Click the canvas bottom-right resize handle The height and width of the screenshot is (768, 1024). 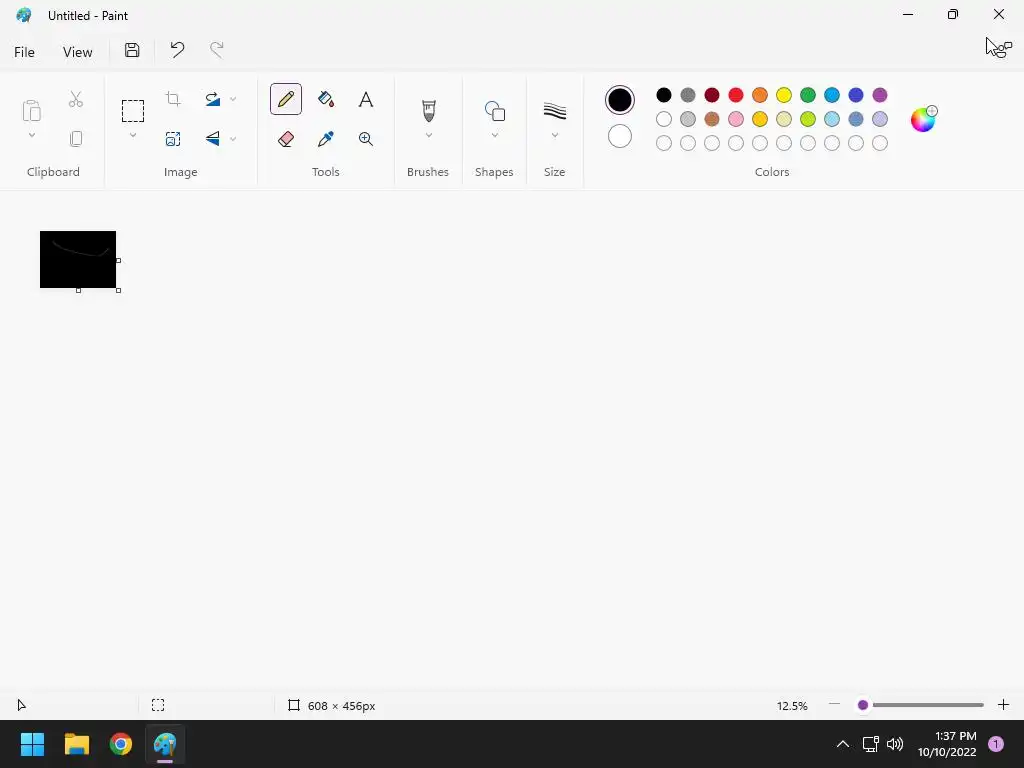point(118,290)
